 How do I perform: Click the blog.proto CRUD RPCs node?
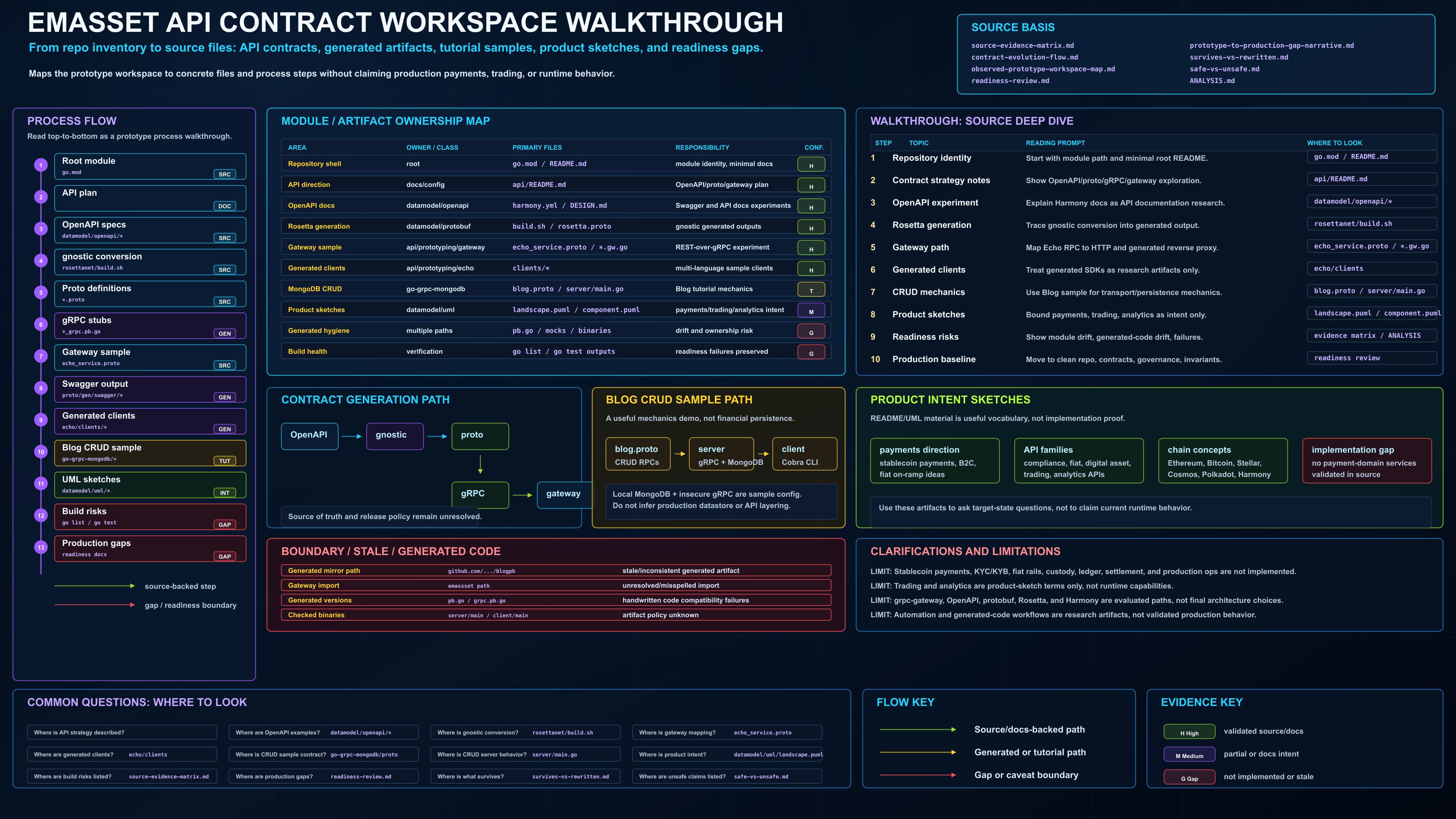coord(638,455)
